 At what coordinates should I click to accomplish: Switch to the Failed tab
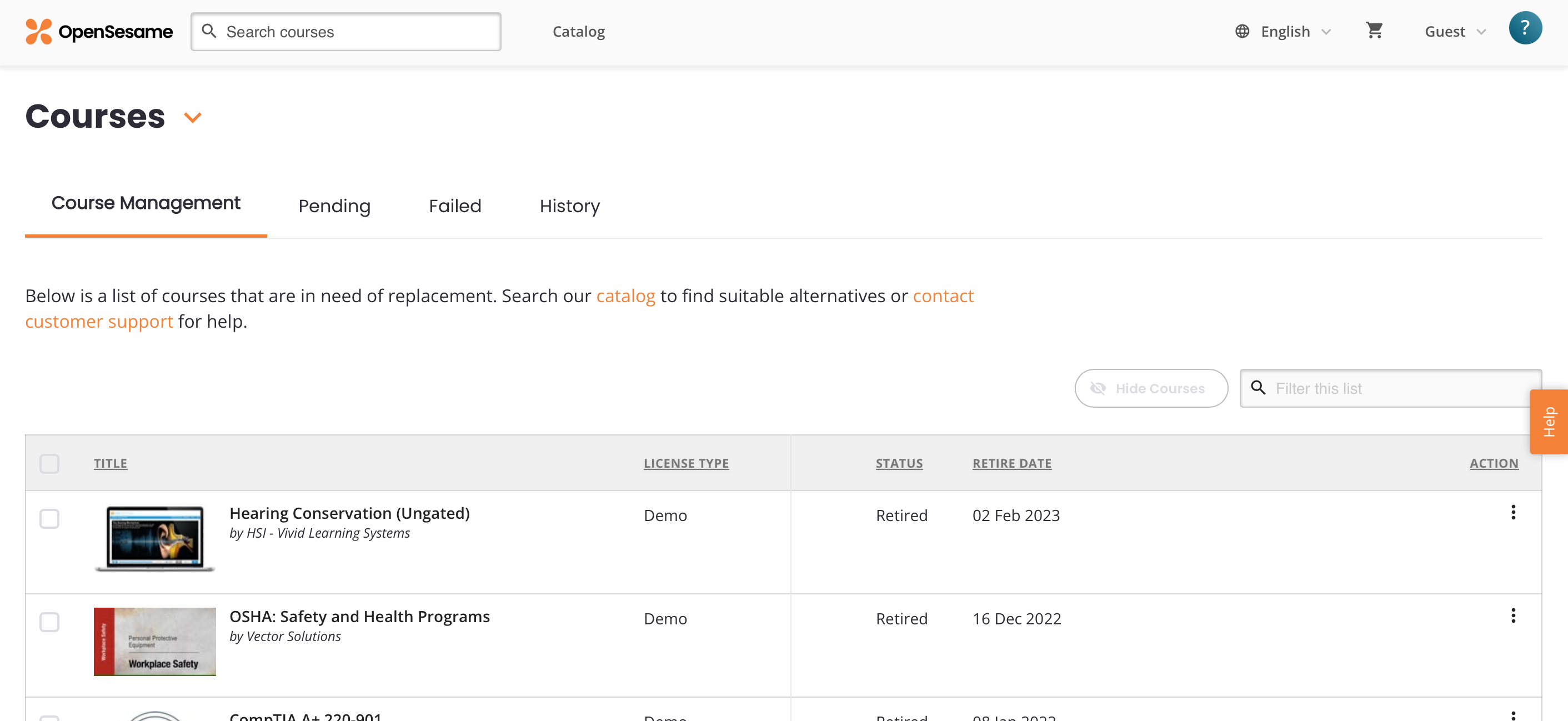tap(455, 206)
